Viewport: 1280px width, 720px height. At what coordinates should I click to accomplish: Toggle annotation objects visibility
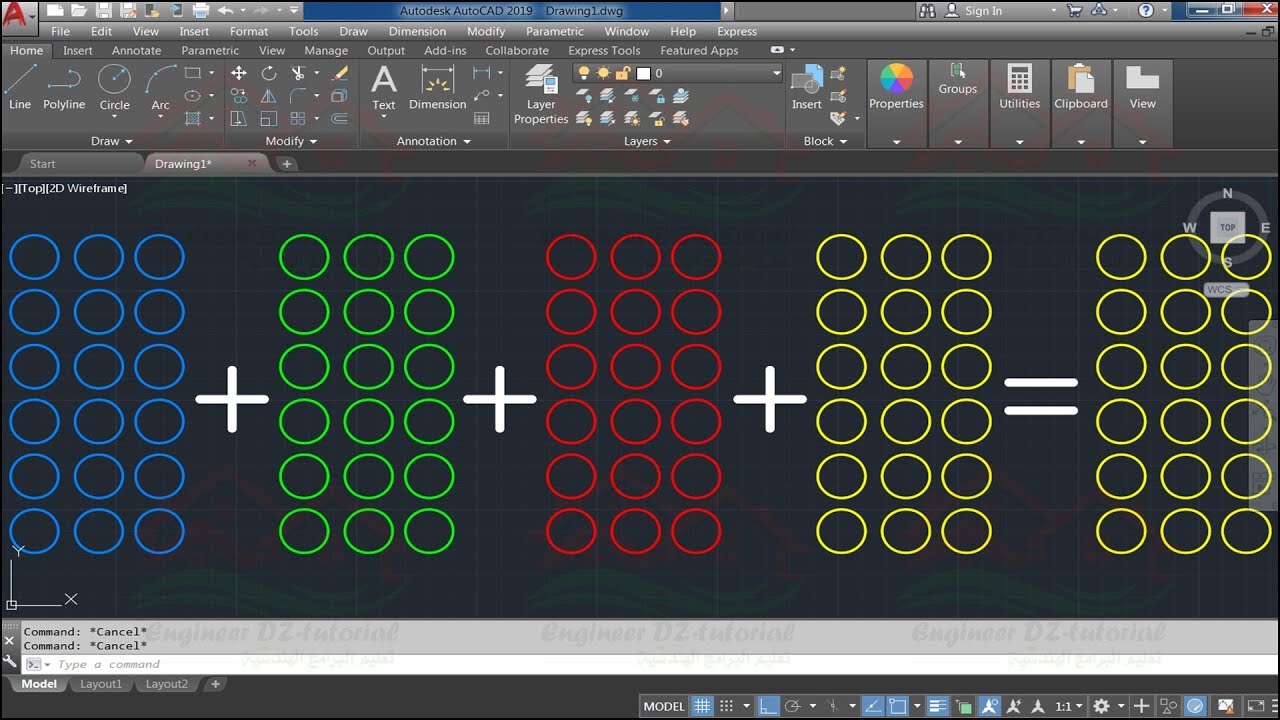pos(991,706)
